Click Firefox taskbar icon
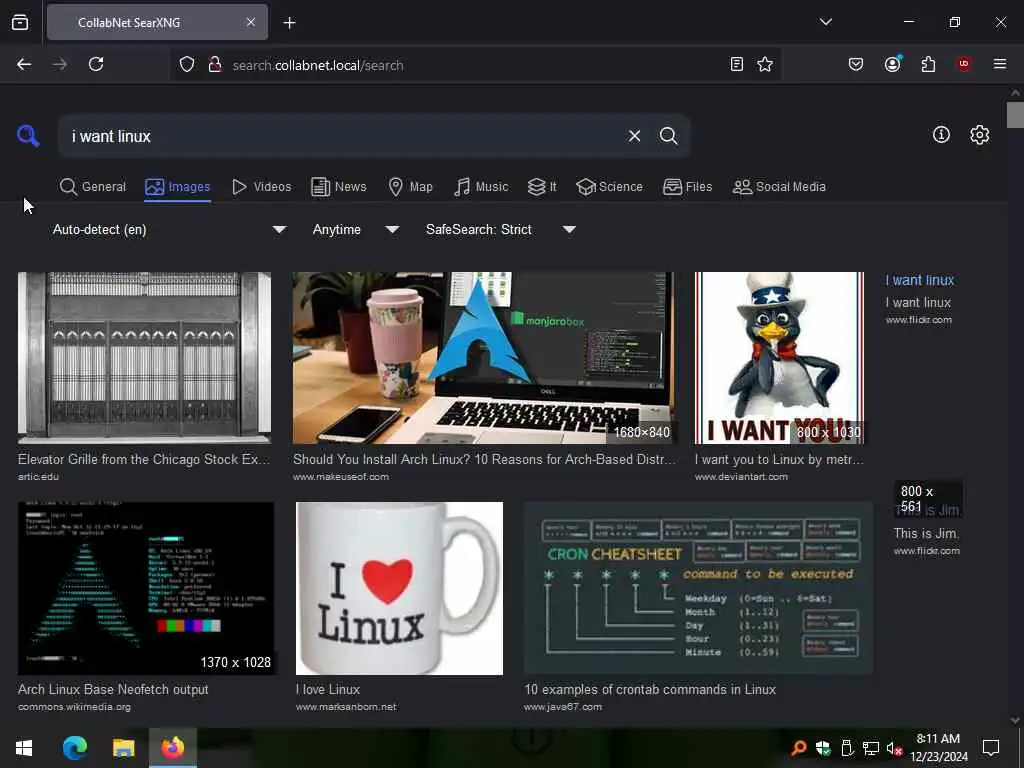 click(x=173, y=748)
